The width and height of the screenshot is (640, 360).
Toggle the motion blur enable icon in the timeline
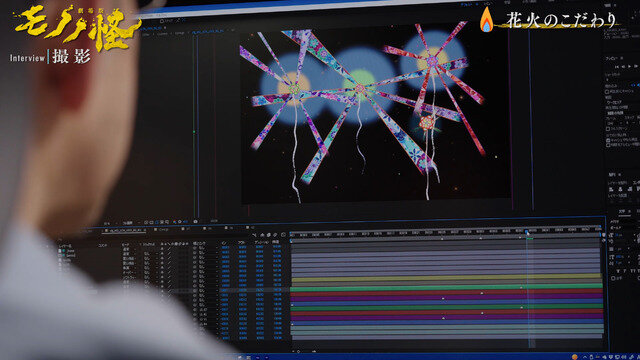275,235
